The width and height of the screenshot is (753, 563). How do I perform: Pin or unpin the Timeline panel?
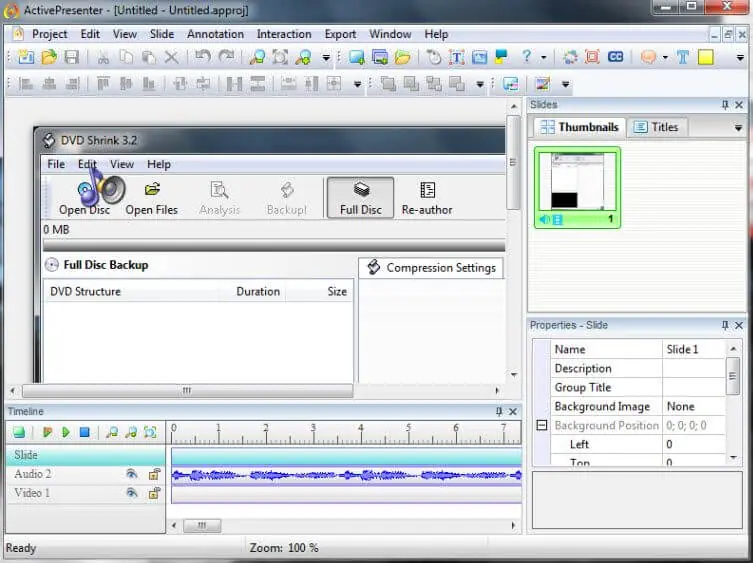[x=499, y=412]
